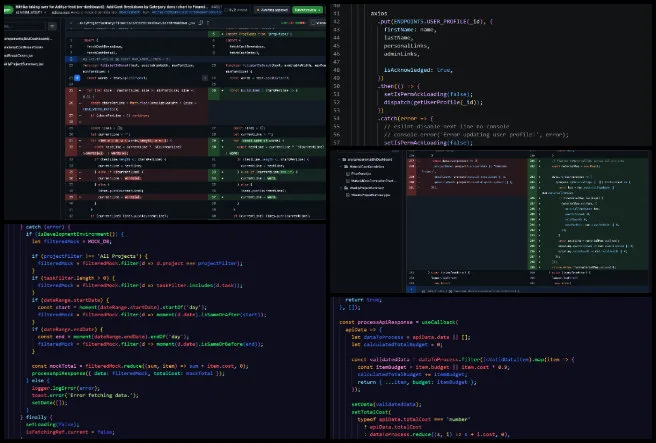This screenshot has width=656, height=443.
Task: Click the 'dispatch(getUserProfile(_id));' line
Action: (433, 102)
